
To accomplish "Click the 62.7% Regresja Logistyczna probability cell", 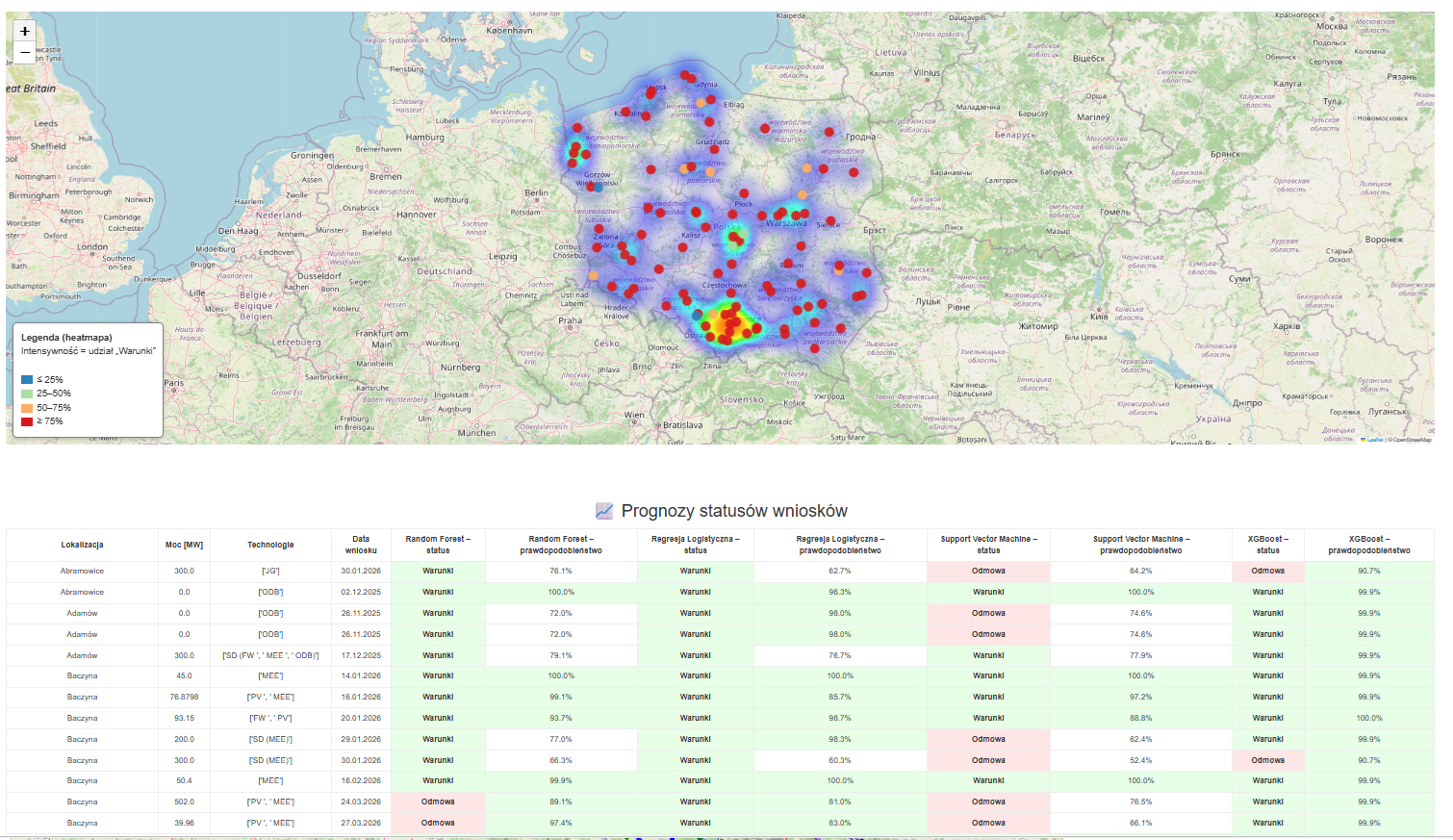I will (840, 572).
